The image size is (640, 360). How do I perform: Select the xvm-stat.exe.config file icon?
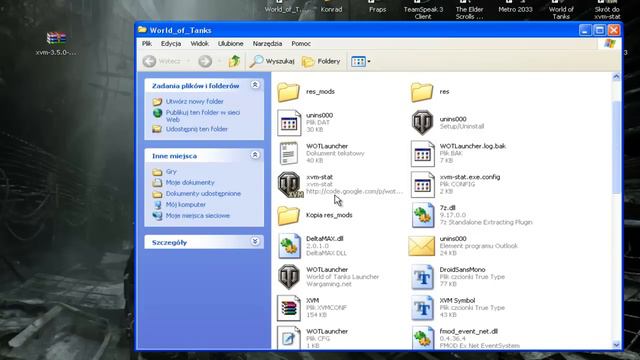(422, 184)
